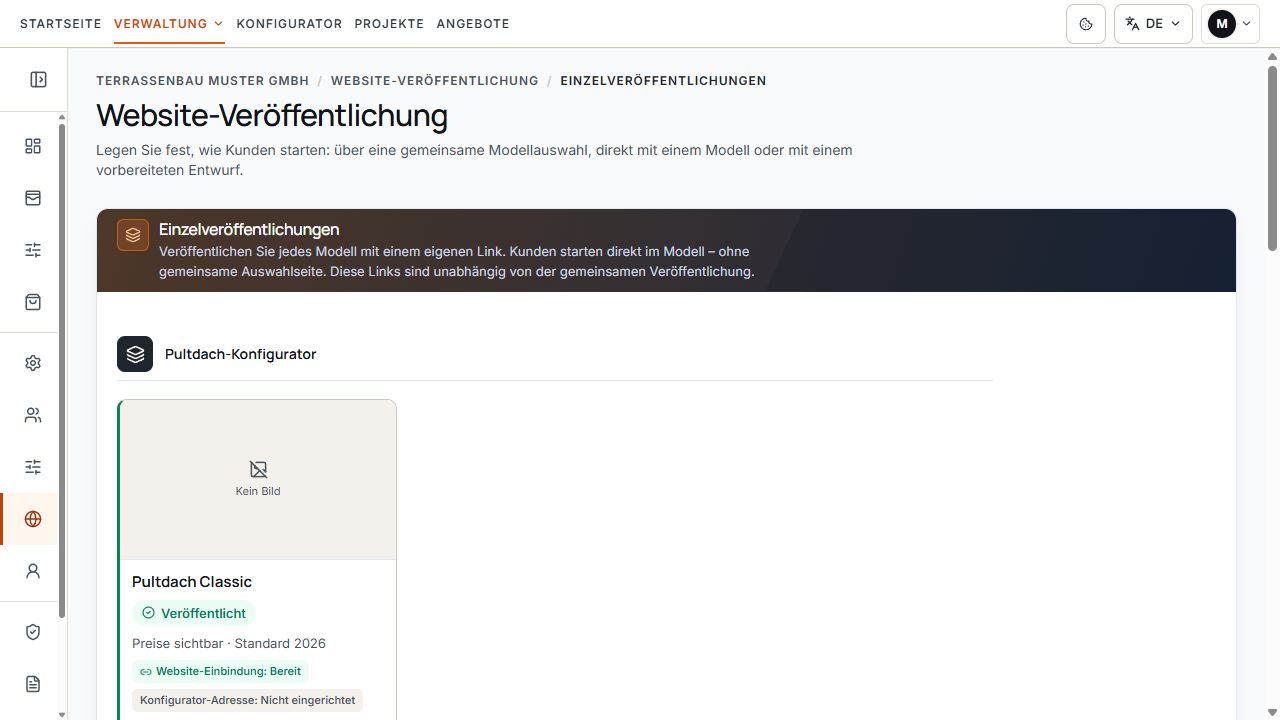Click the sliders icon below the archive icon
The width and height of the screenshot is (1280, 720).
tap(33, 250)
